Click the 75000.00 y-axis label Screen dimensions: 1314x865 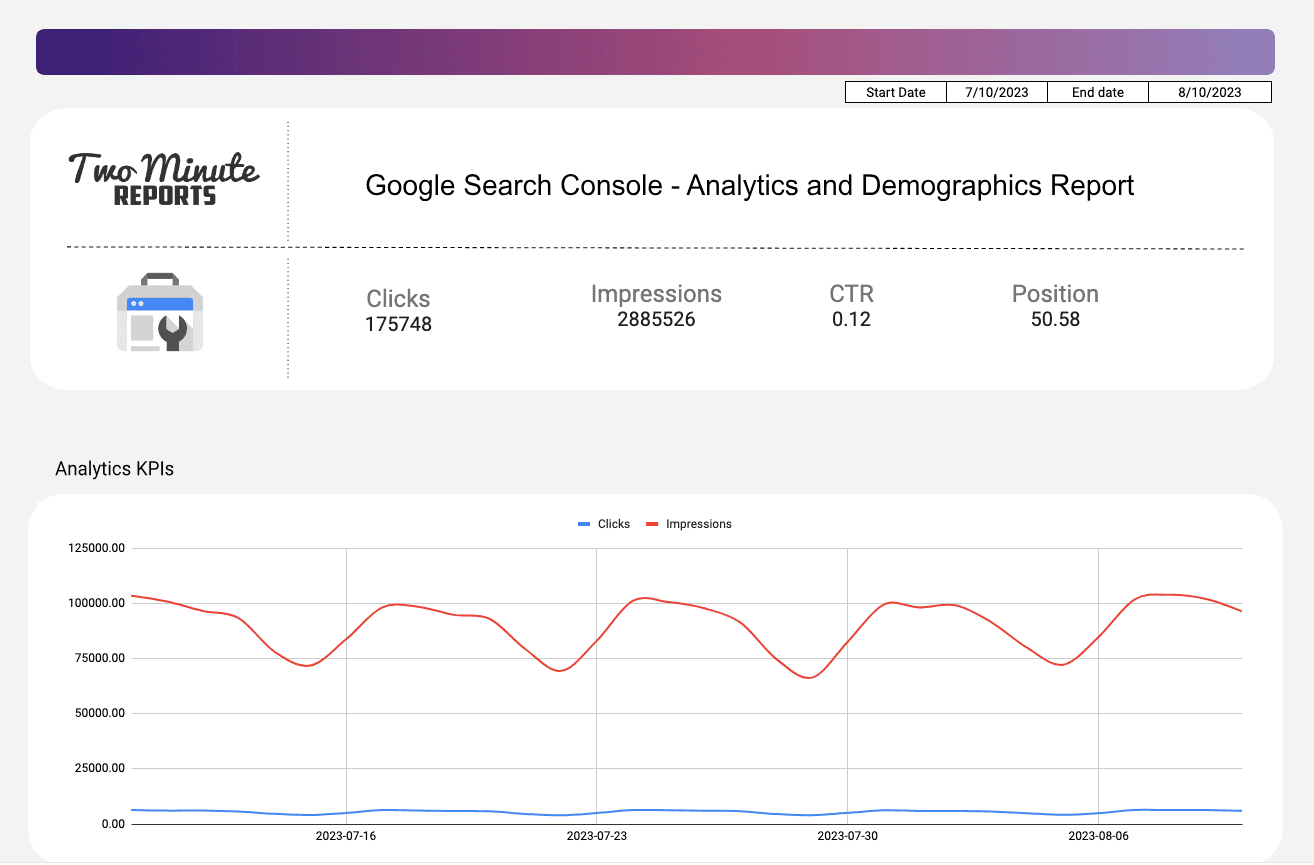point(99,658)
